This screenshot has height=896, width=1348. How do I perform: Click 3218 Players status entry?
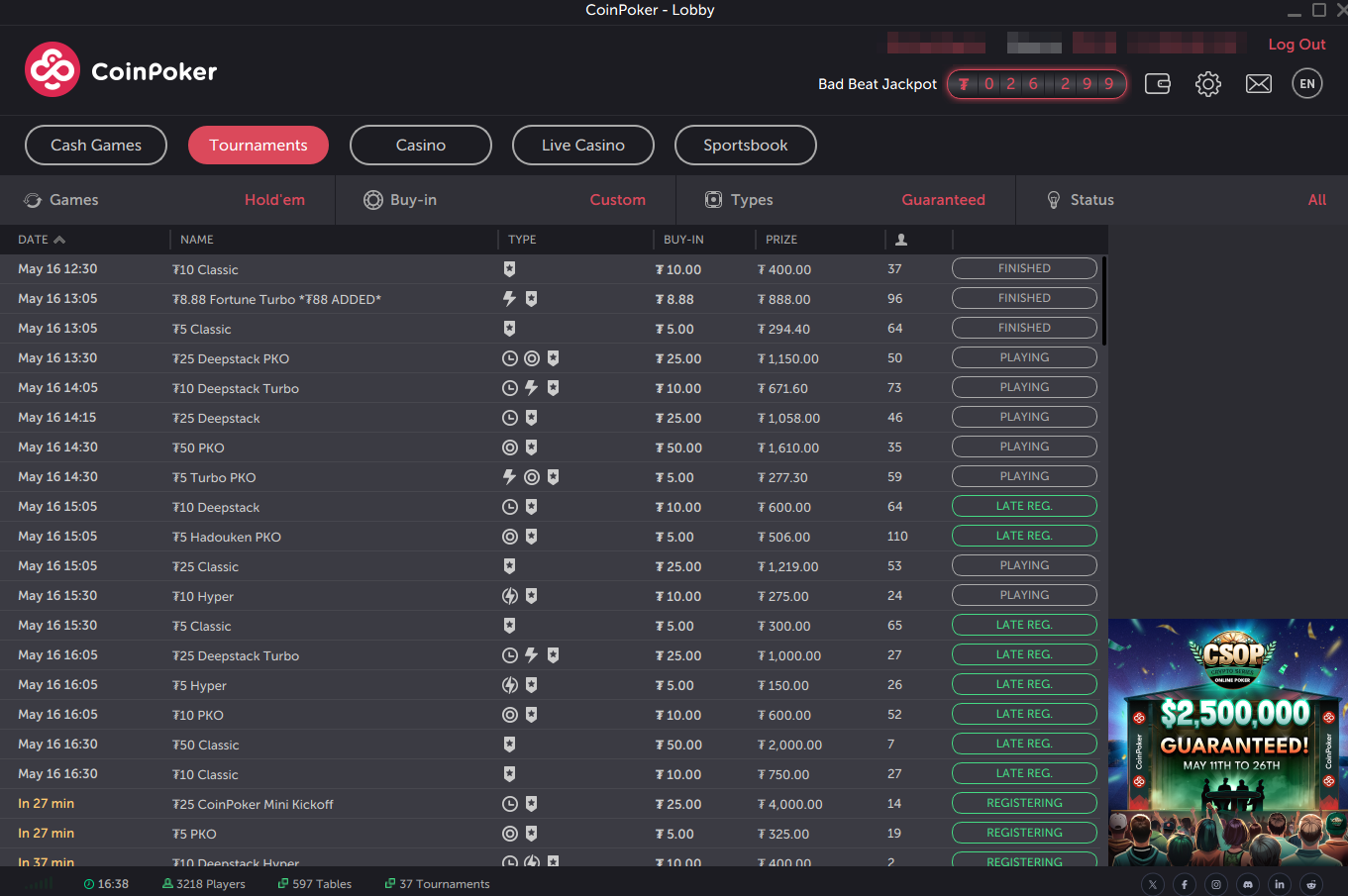(203, 884)
